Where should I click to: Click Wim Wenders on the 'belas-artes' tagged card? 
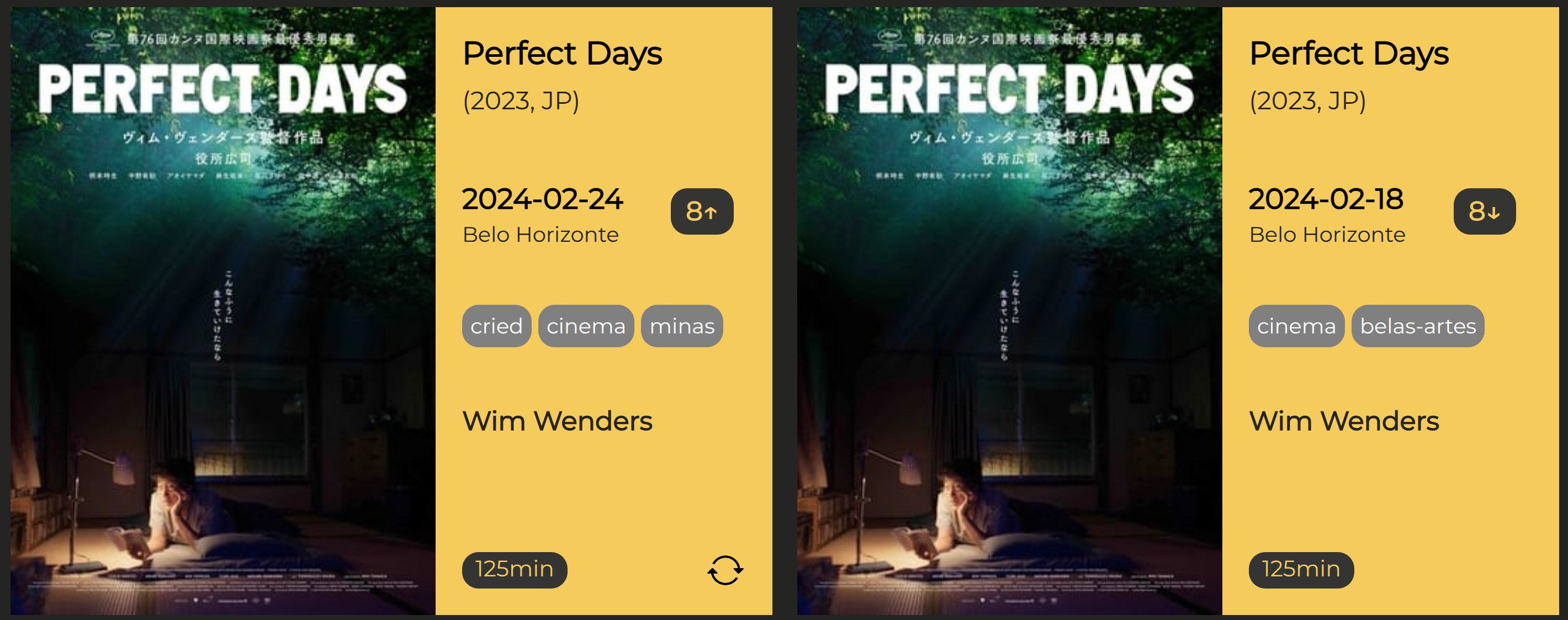pyautogui.click(x=1344, y=421)
